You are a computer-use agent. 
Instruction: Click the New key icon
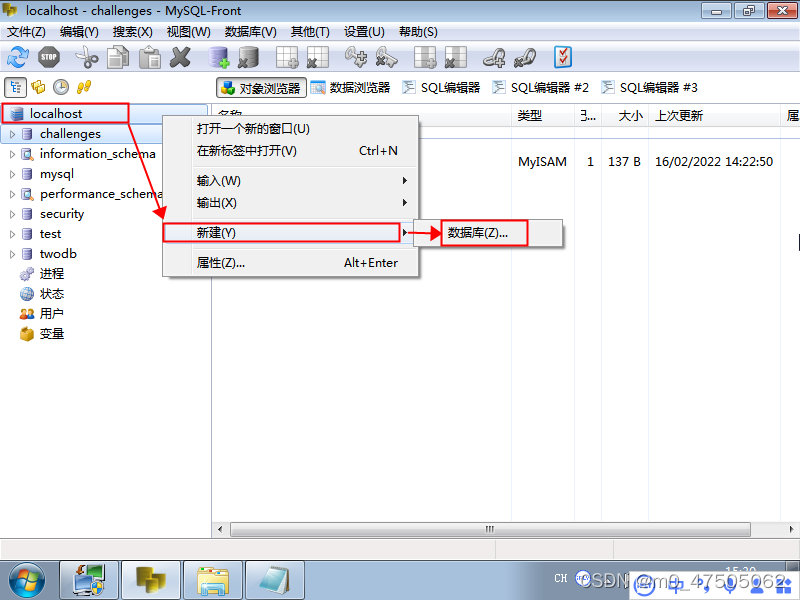356,57
